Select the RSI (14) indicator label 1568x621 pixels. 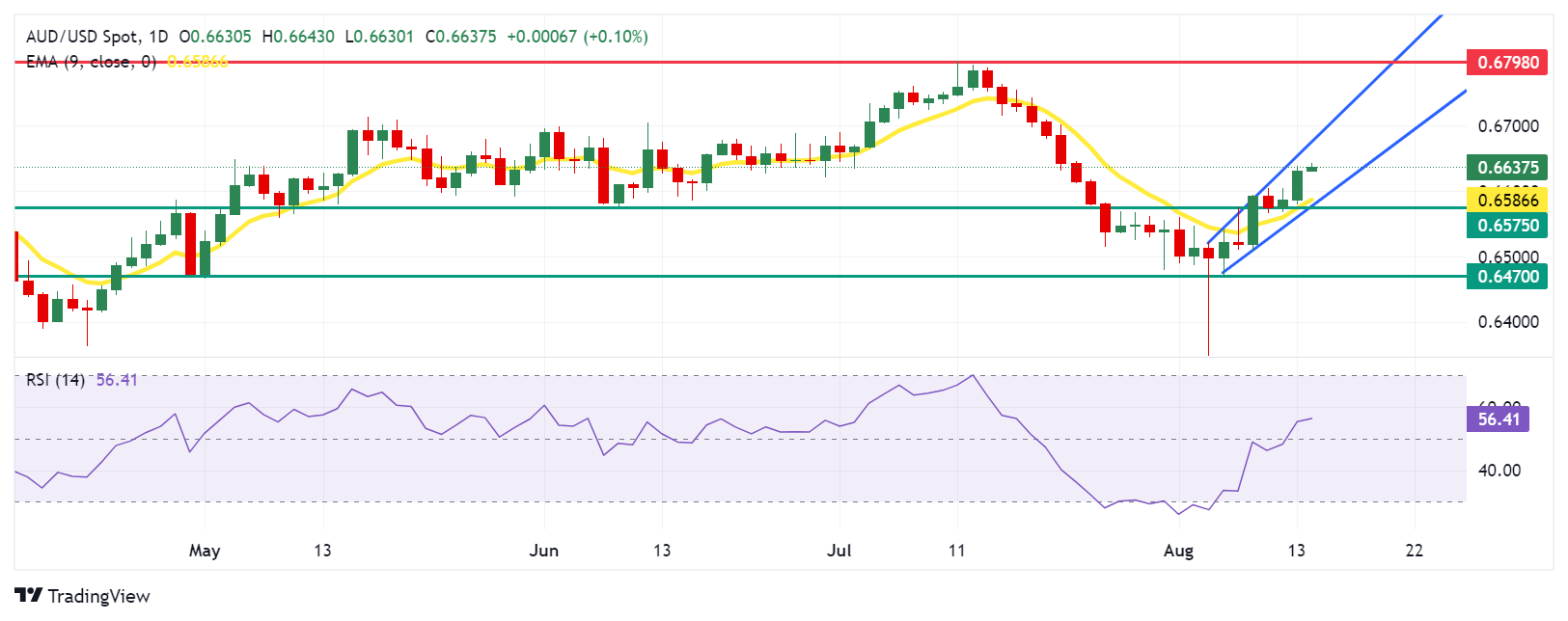[x=55, y=380]
